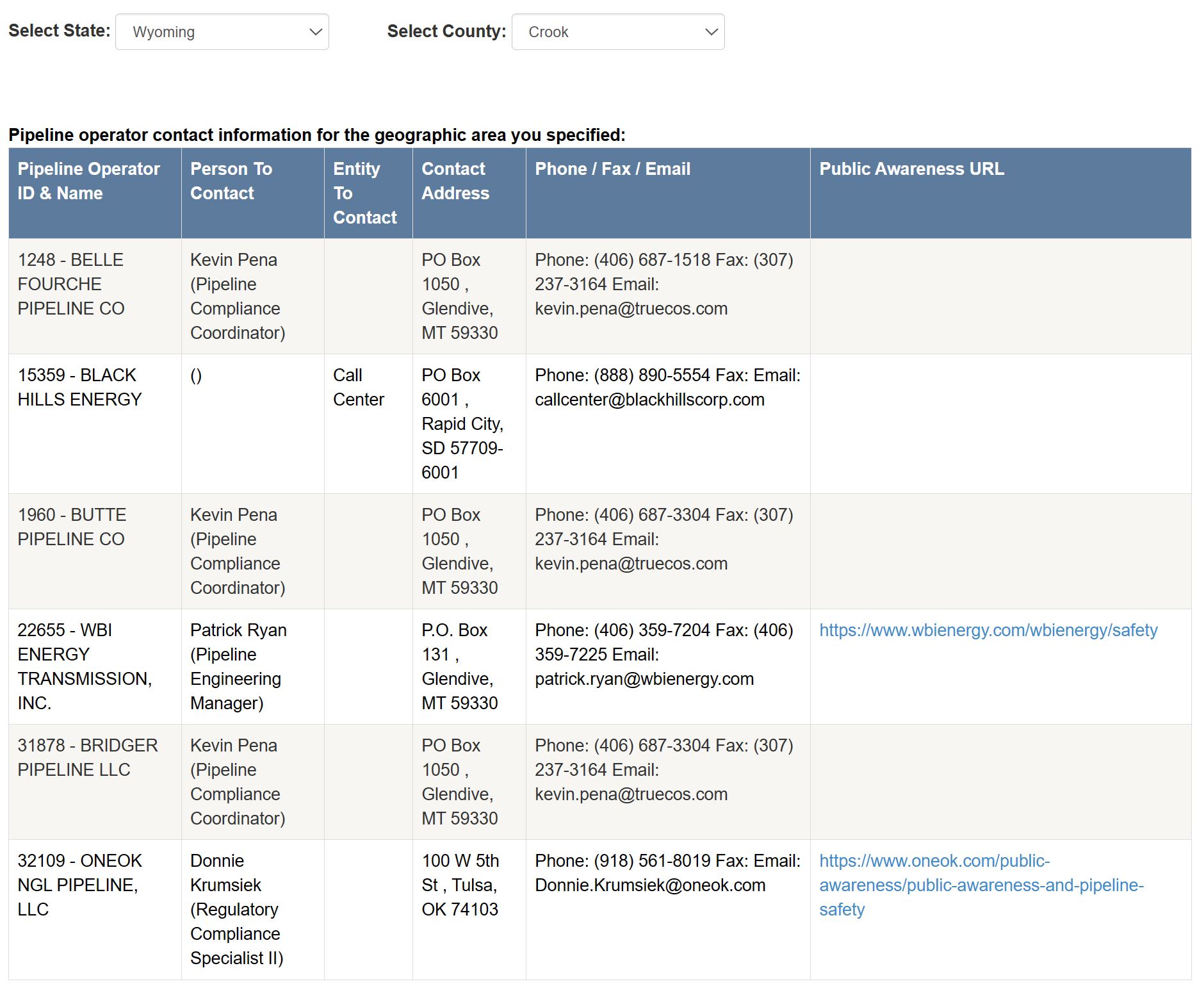Select the 15359 - BLACK HILLS ENERGY cell
This screenshot has width=1204, height=993.
point(95,424)
